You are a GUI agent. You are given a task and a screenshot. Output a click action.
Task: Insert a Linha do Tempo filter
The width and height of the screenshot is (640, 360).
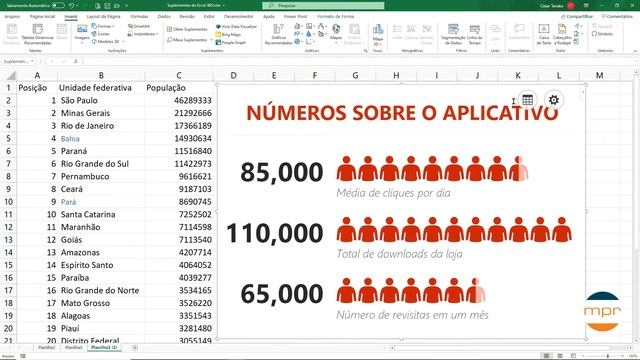[x=475, y=34]
